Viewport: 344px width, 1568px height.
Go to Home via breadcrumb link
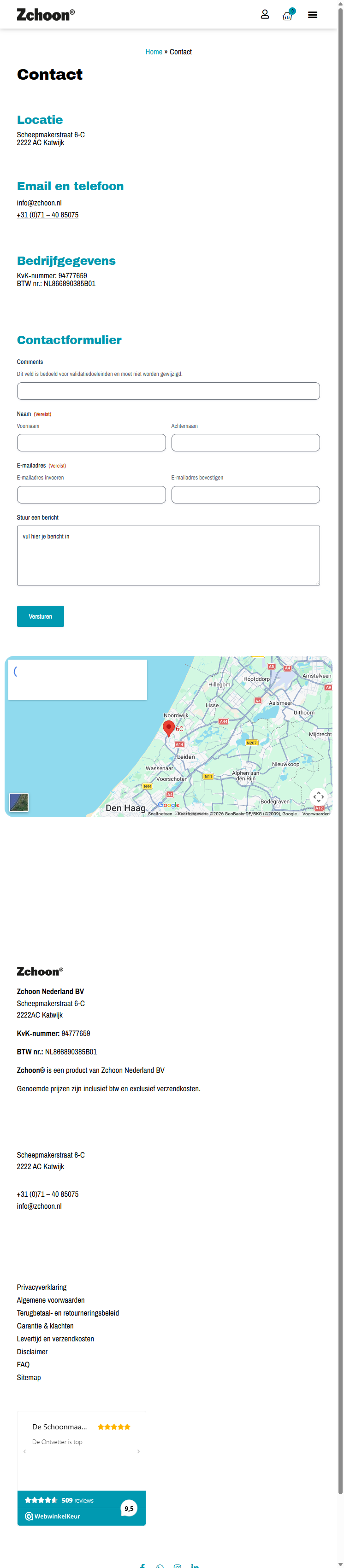[x=154, y=52]
